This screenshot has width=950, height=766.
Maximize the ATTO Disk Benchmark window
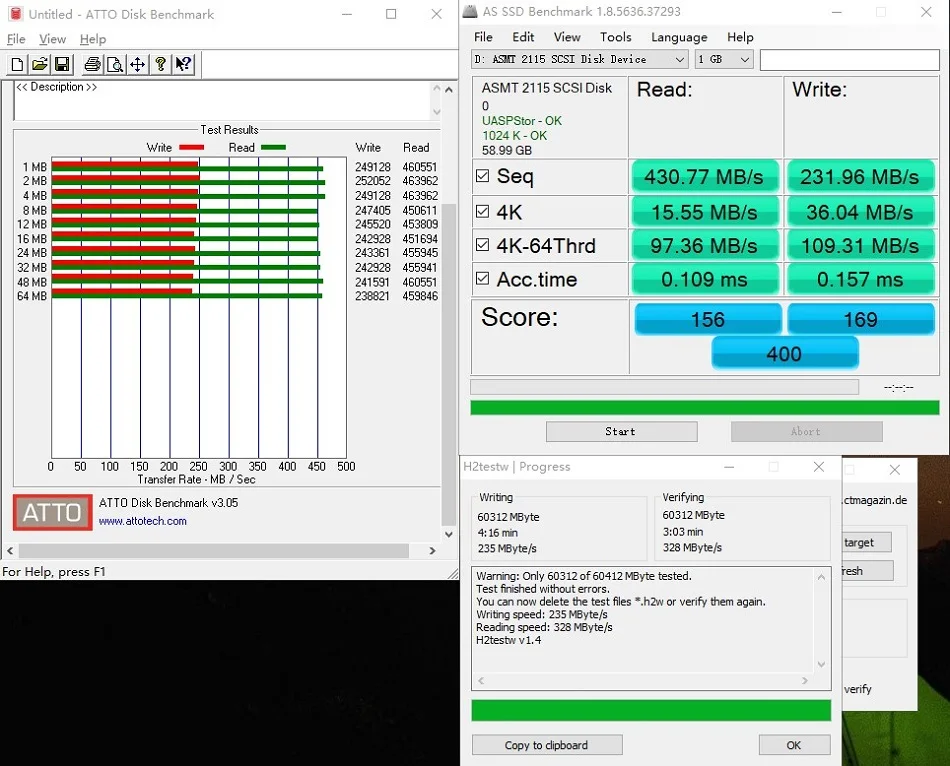(x=391, y=14)
